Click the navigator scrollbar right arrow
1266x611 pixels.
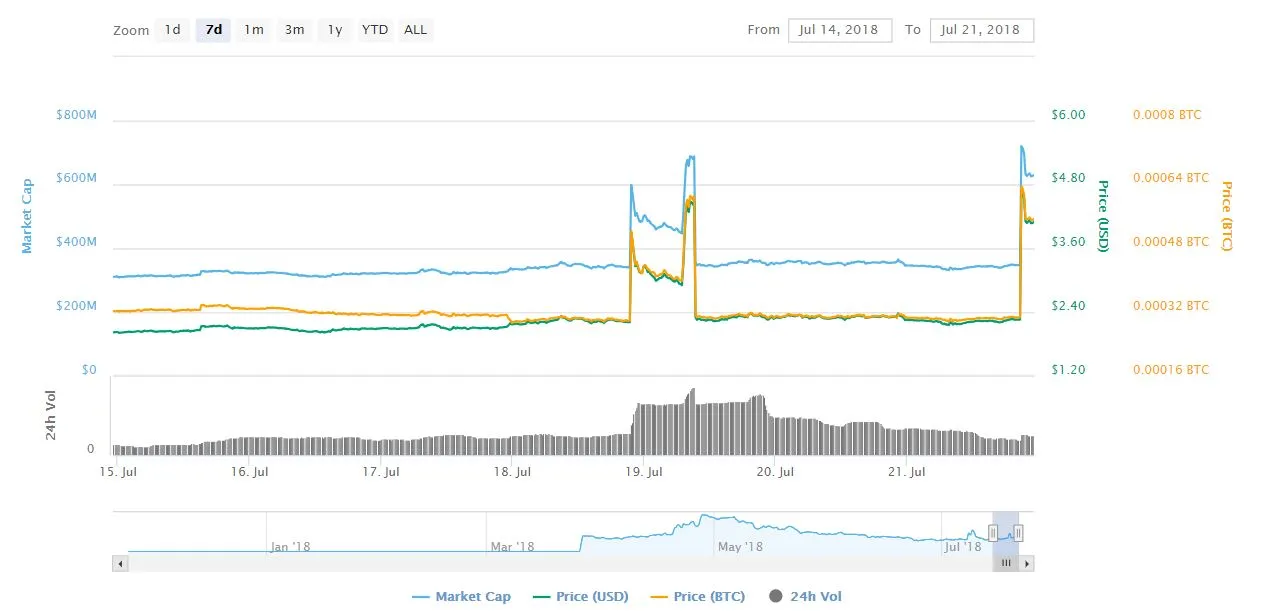pyautogui.click(x=1027, y=564)
